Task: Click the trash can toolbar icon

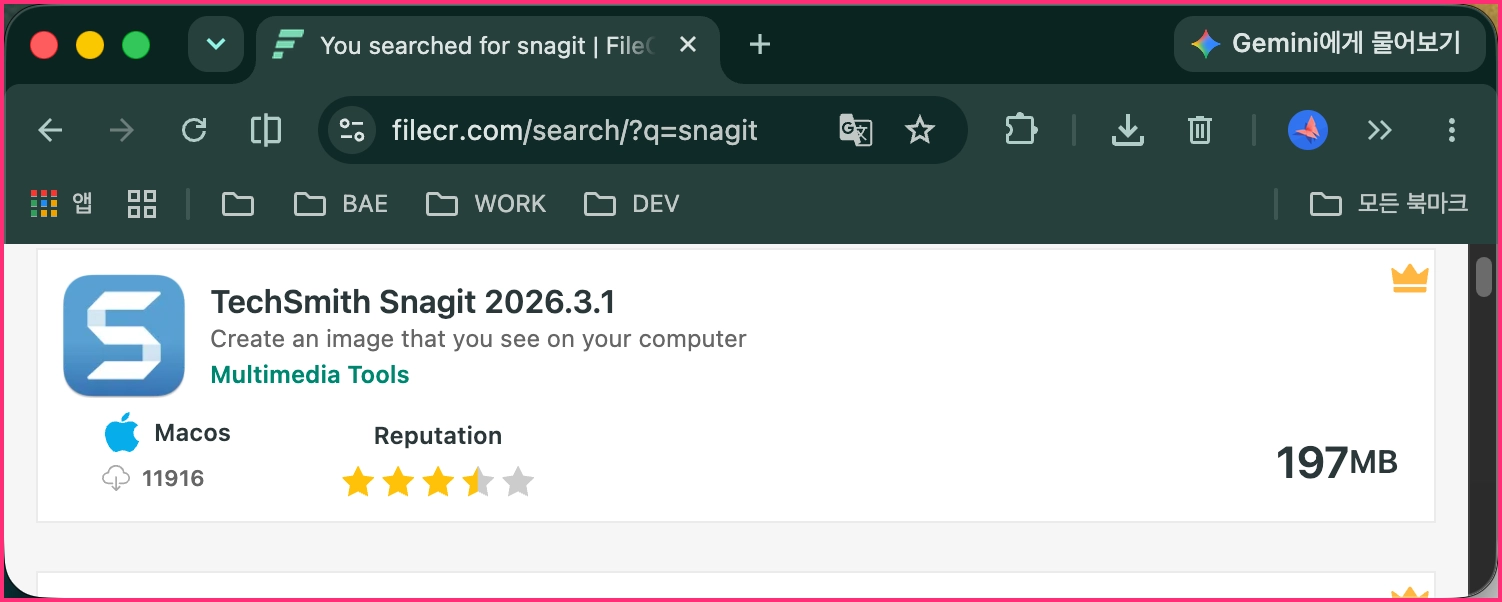Action: pyautogui.click(x=1200, y=130)
